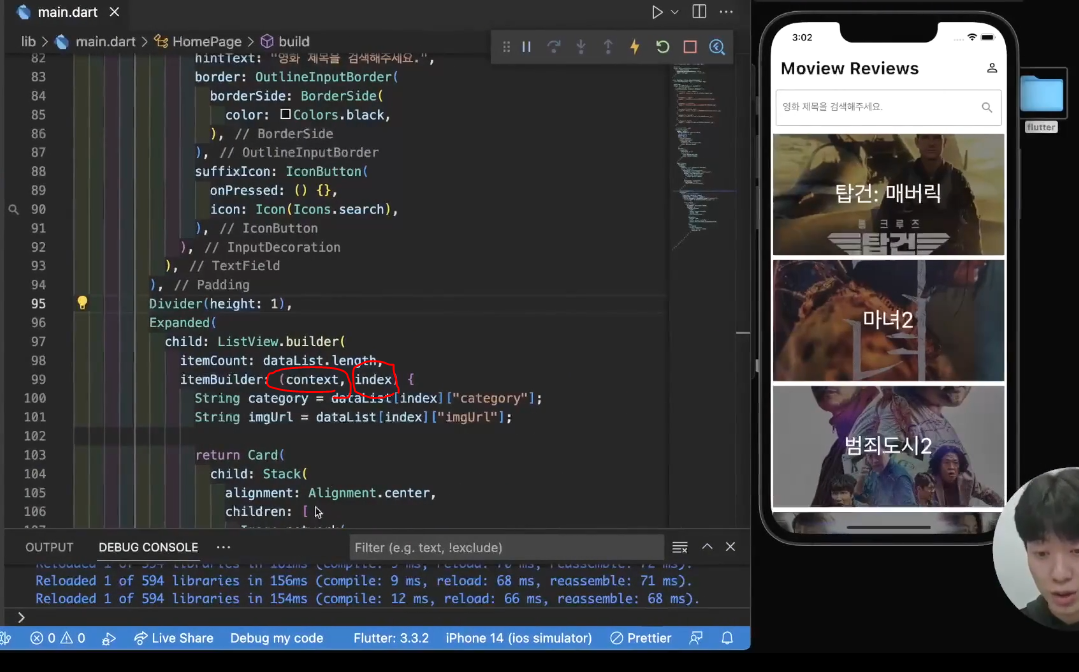The height and width of the screenshot is (672, 1079).
Task: Click Alignment.center on line 105
Action: pyautogui.click(x=370, y=492)
